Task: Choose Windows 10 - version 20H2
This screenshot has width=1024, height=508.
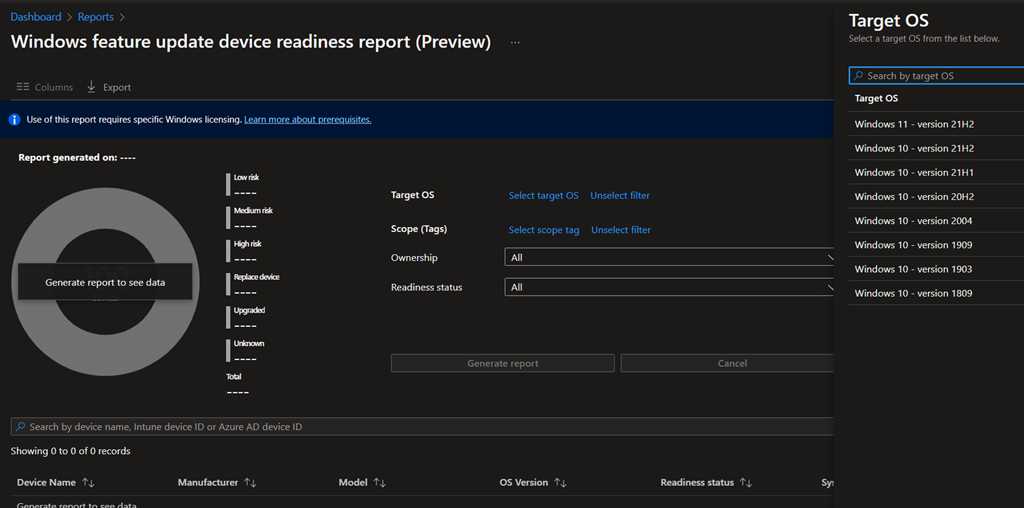Action: click(914, 197)
